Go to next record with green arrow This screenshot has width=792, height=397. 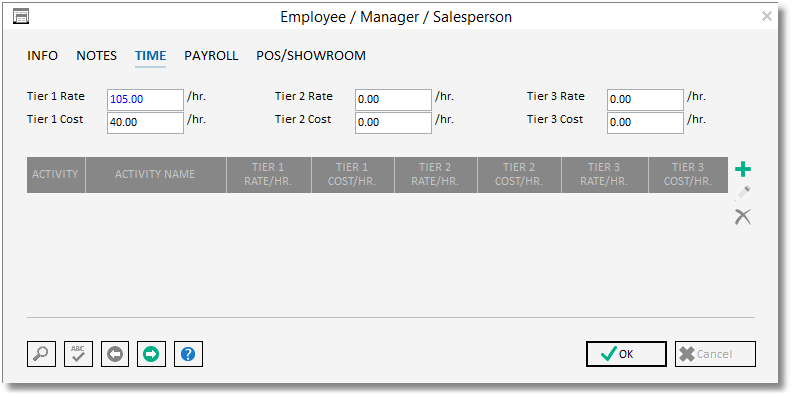pyautogui.click(x=152, y=354)
